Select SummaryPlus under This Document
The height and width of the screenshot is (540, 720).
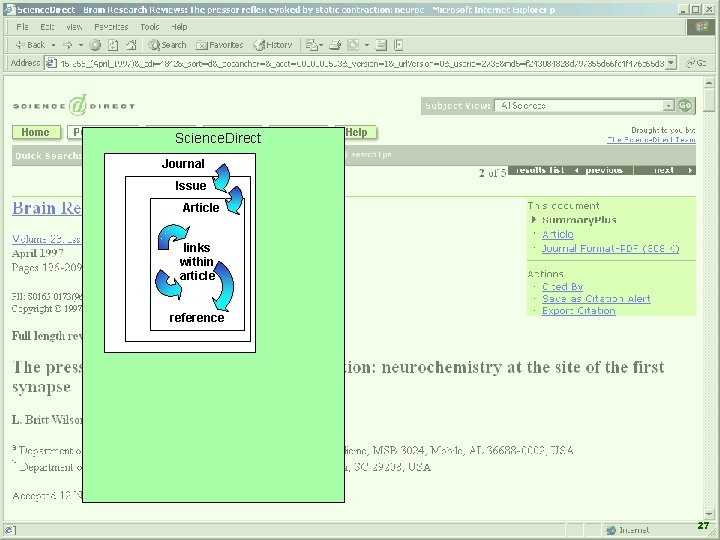pyautogui.click(x=579, y=220)
